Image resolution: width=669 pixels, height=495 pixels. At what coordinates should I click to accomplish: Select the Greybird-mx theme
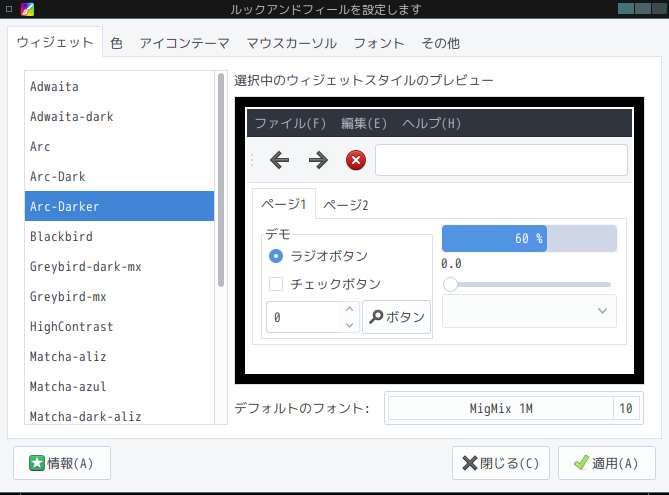point(119,296)
